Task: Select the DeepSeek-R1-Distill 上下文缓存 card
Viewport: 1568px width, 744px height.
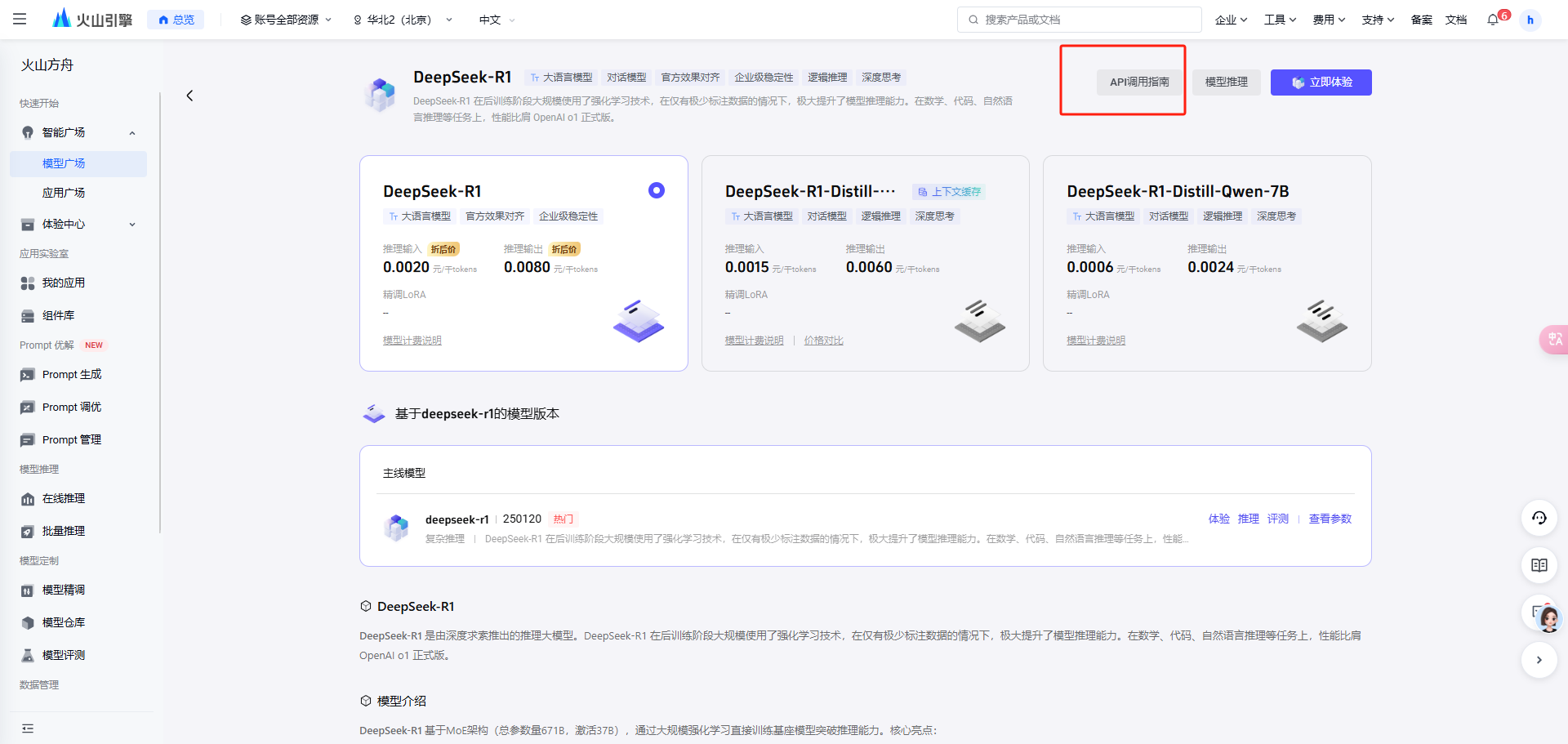Action: pos(865,263)
